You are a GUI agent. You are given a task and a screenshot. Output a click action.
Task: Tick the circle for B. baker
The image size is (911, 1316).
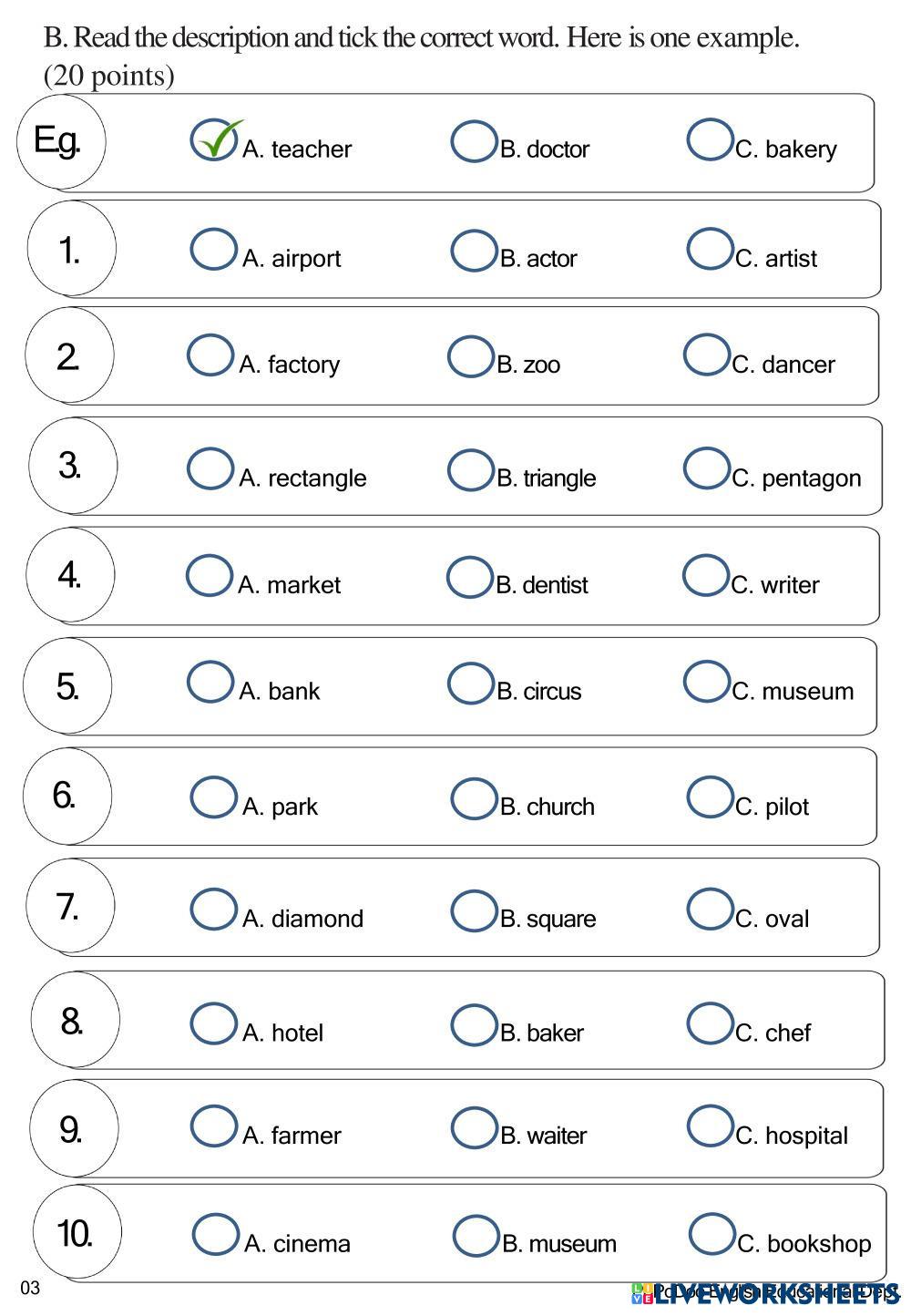(x=473, y=1024)
